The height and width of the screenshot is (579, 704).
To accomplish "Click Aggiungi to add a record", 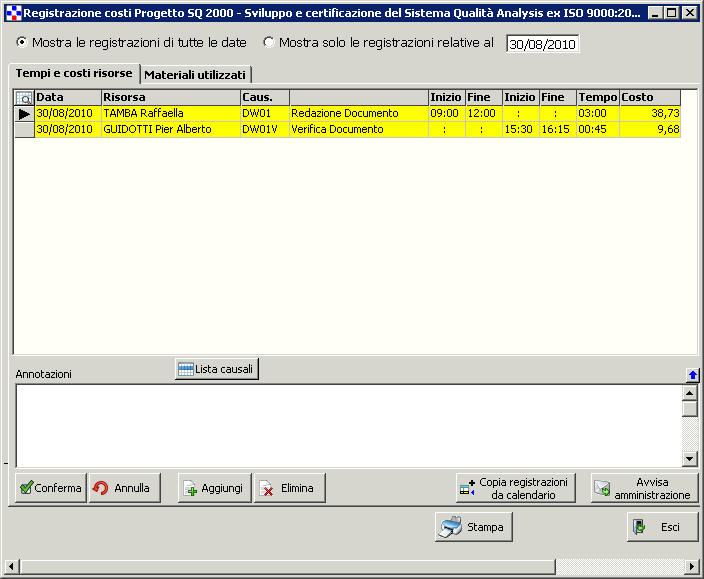I will [214, 488].
